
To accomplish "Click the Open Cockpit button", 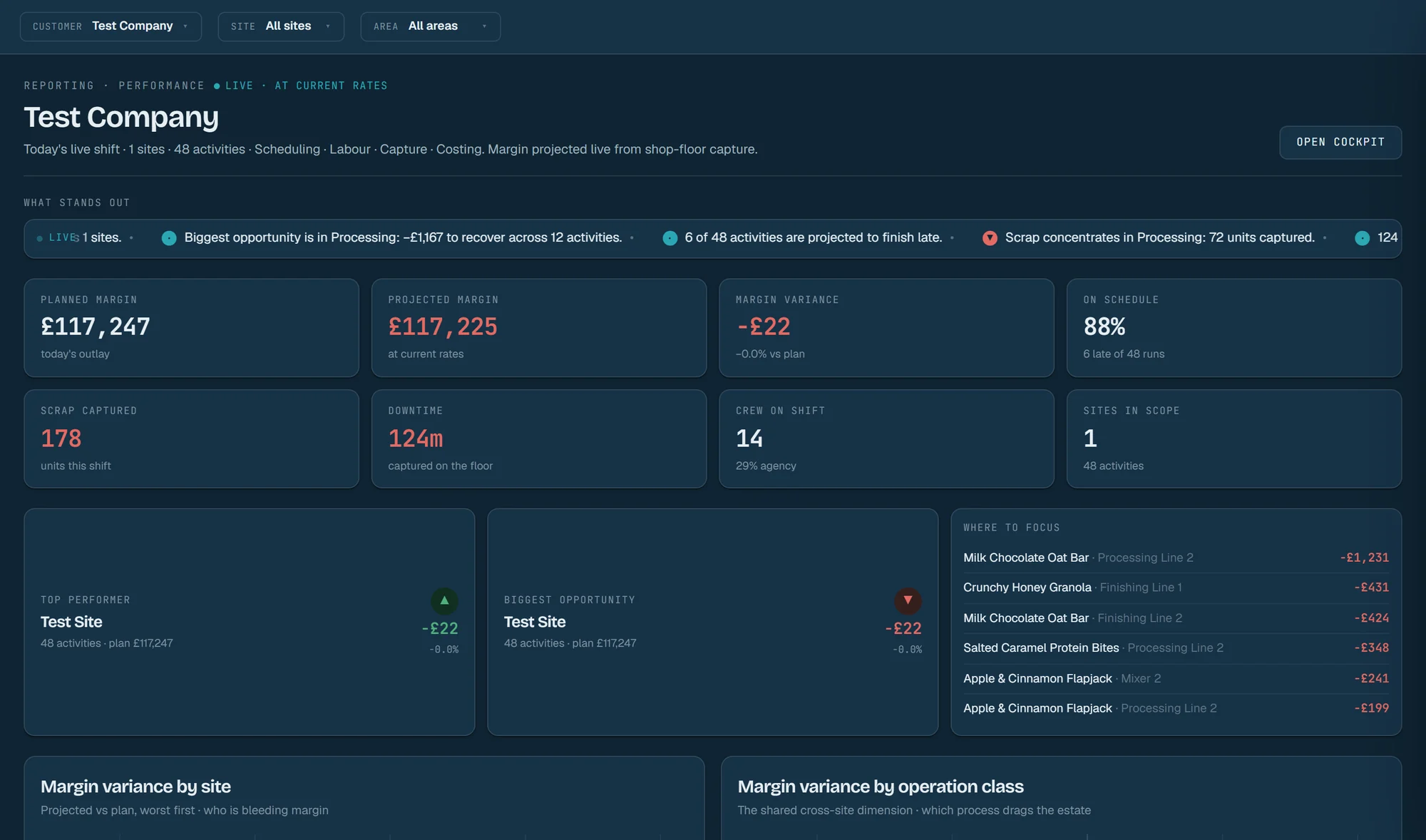I will 1340,143.
